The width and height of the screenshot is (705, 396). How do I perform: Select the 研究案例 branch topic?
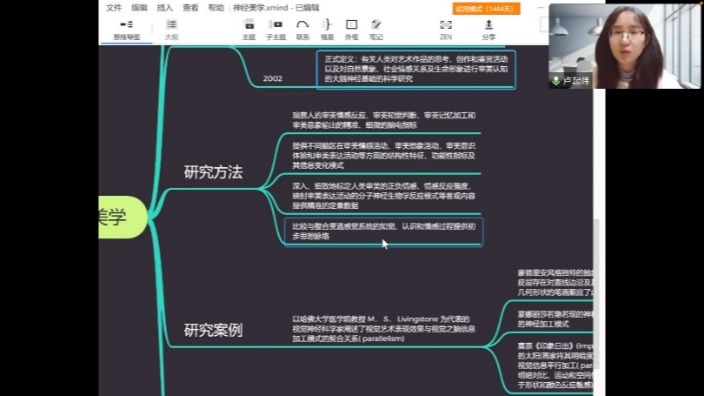(x=213, y=330)
